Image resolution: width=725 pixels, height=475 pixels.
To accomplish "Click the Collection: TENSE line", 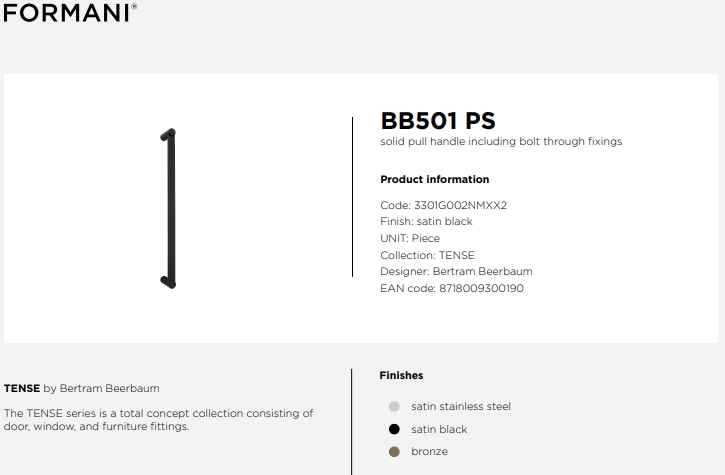I will point(427,255).
